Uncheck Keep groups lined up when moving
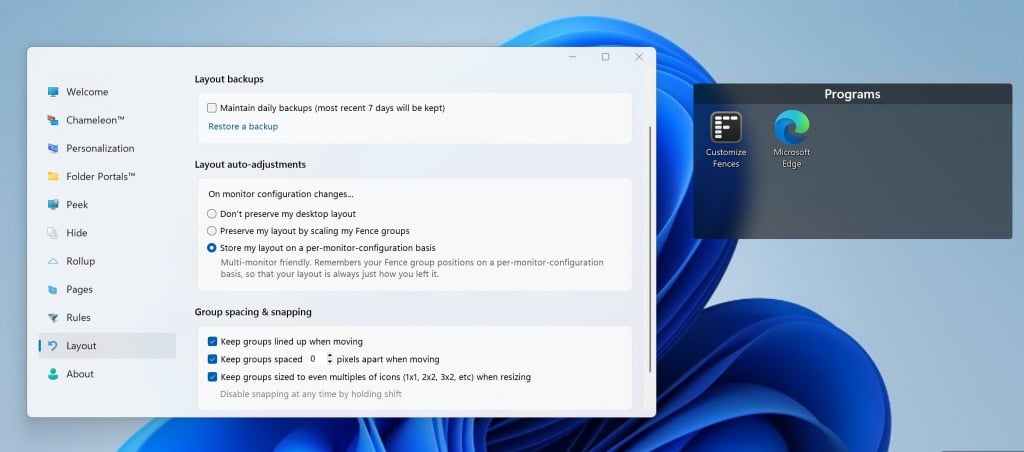This screenshot has height=452, width=1024. 212,342
